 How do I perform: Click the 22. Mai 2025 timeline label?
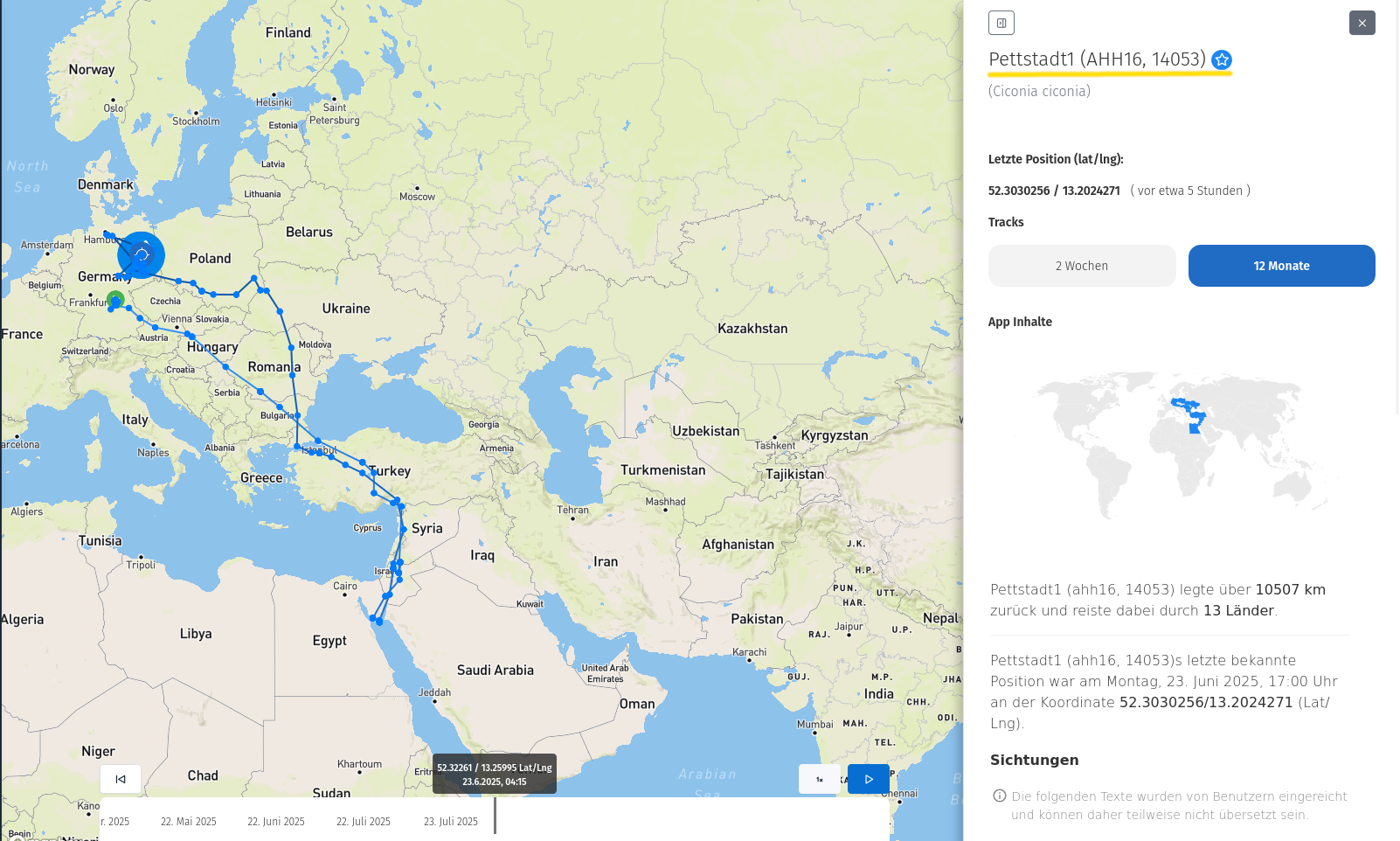(189, 822)
